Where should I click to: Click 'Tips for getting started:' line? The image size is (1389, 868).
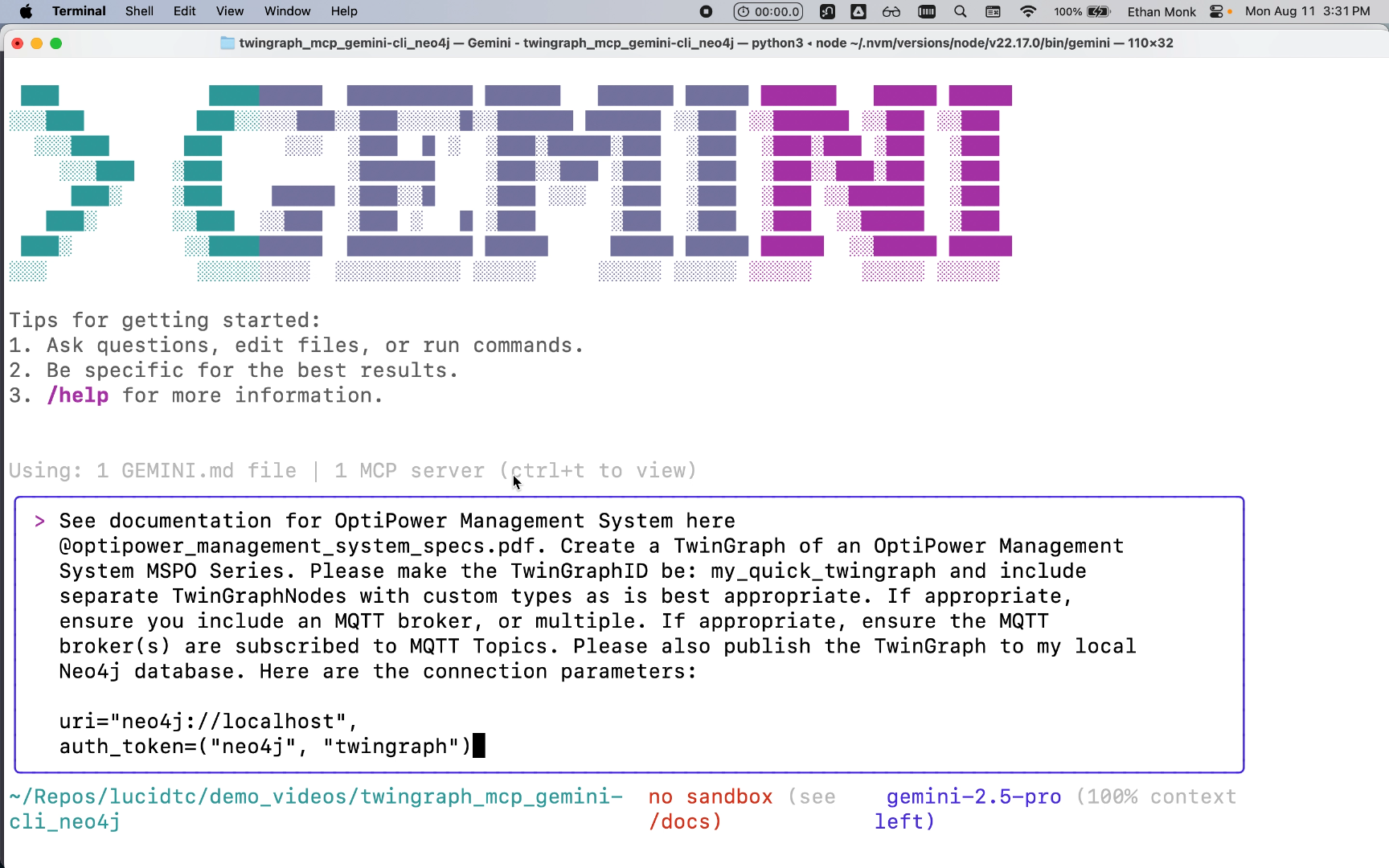click(x=165, y=320)
